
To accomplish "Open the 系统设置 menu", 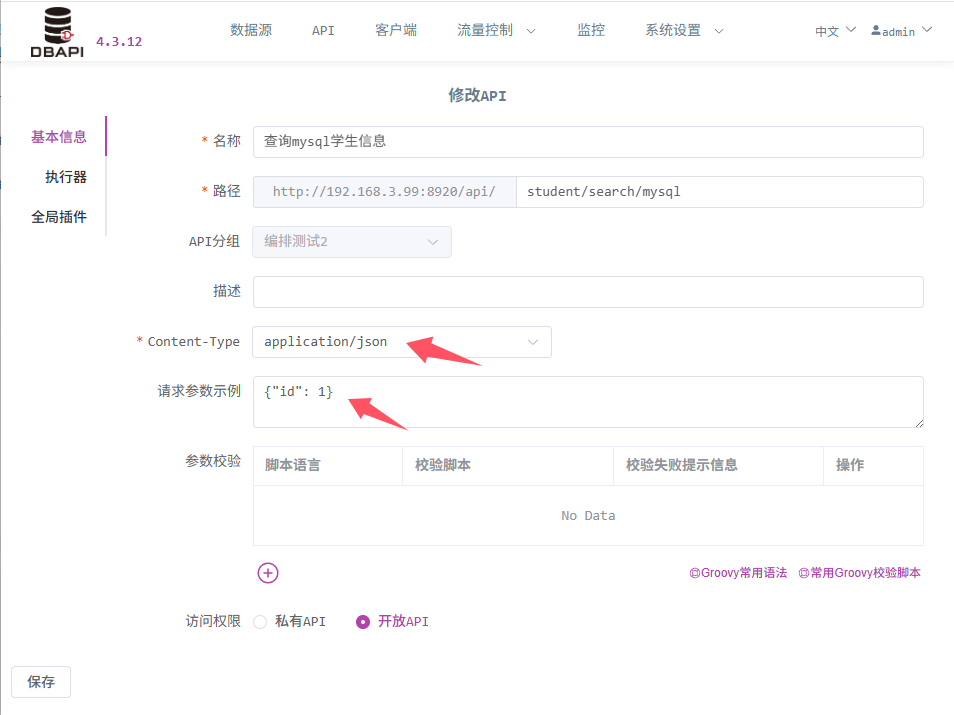I will tap(684, 31).
